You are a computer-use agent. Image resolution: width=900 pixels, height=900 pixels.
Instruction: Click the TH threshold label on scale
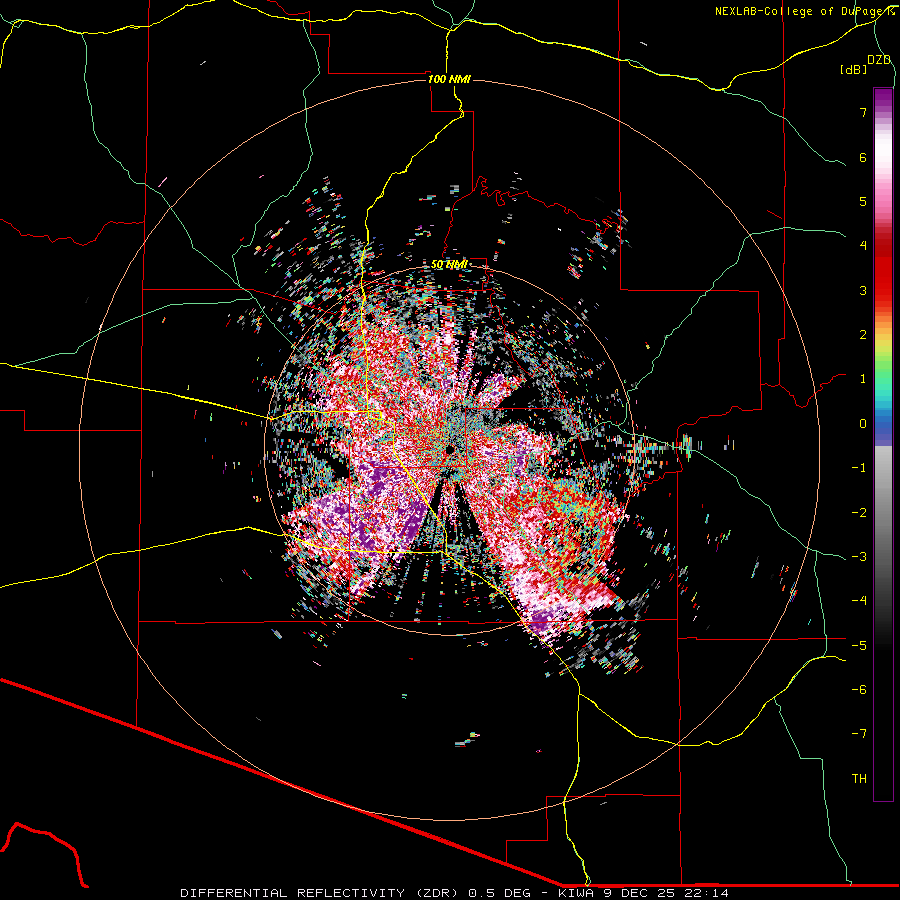[x=859, y=779]
